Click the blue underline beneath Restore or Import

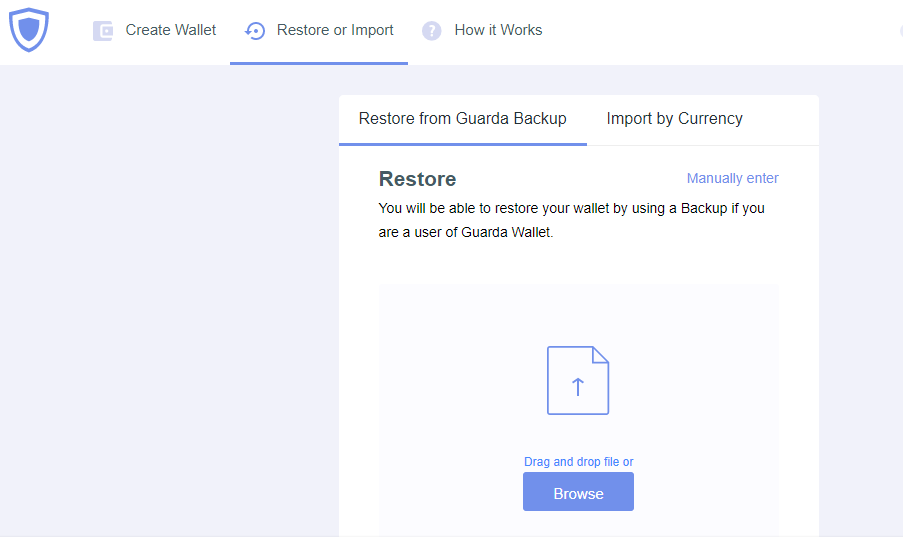click(x=319, y=63)
